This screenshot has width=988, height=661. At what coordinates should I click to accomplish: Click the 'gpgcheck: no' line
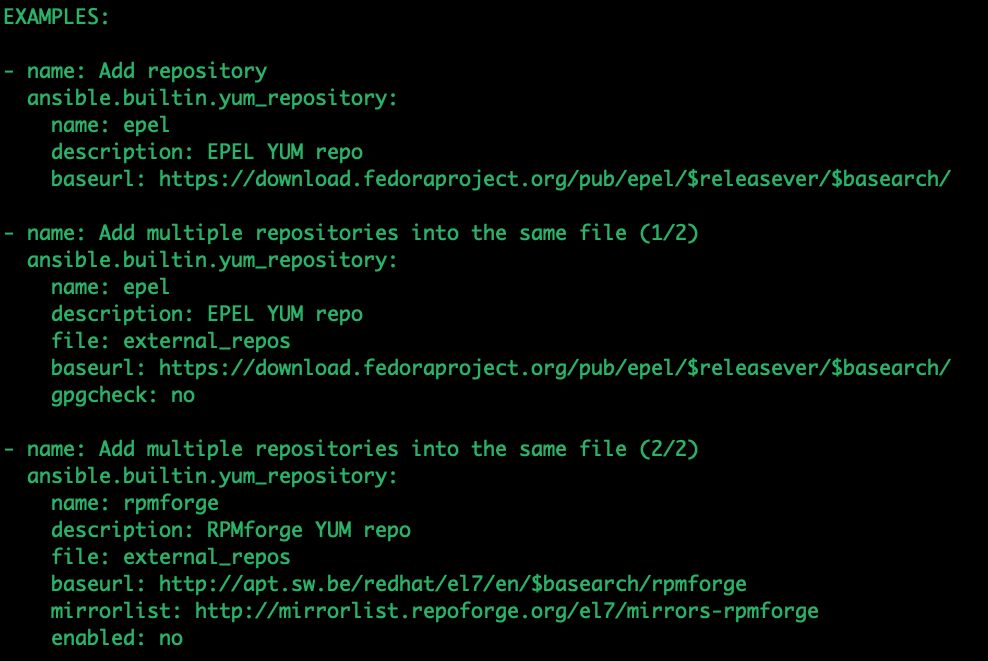(x=123, y=395)
